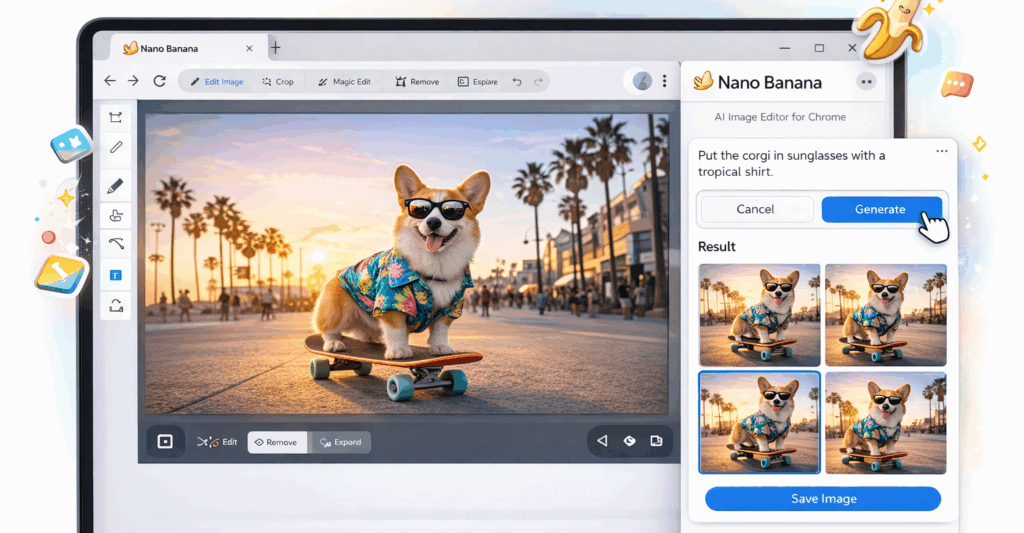Select the highlighted bottom-left result thumbnail
This screenshot has width=1024, height=533.
coord(759,422)
